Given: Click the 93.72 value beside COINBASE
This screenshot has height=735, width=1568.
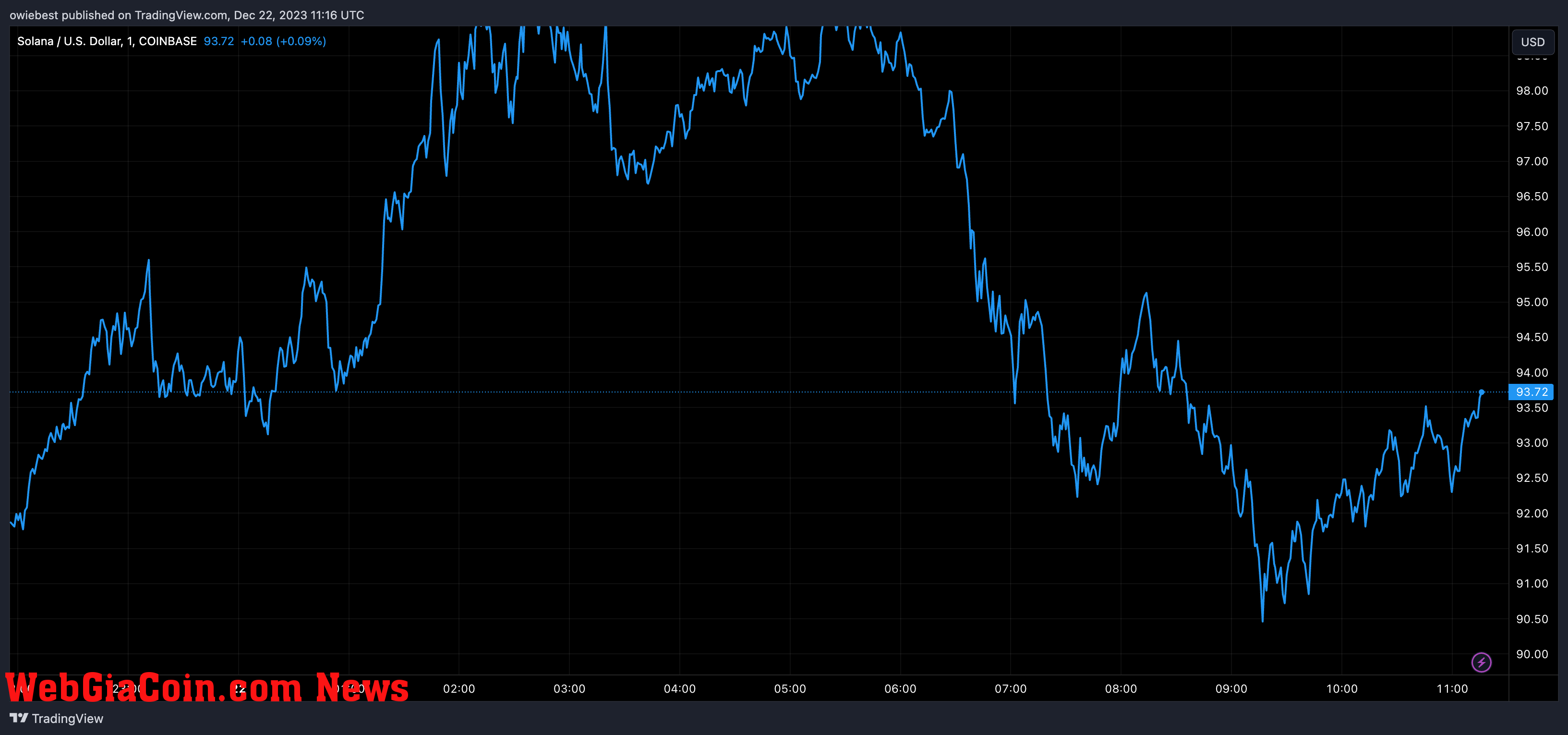Looking at the screenshot, I should coord(218,41).
